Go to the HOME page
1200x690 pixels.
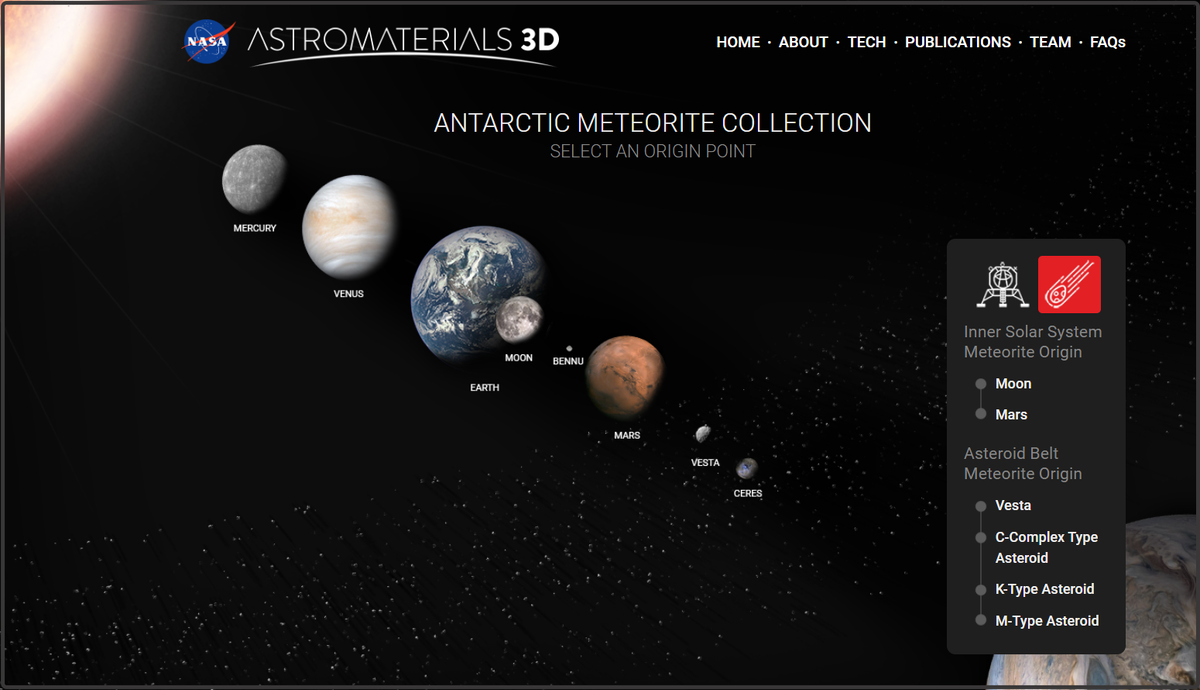click(738, 42)
